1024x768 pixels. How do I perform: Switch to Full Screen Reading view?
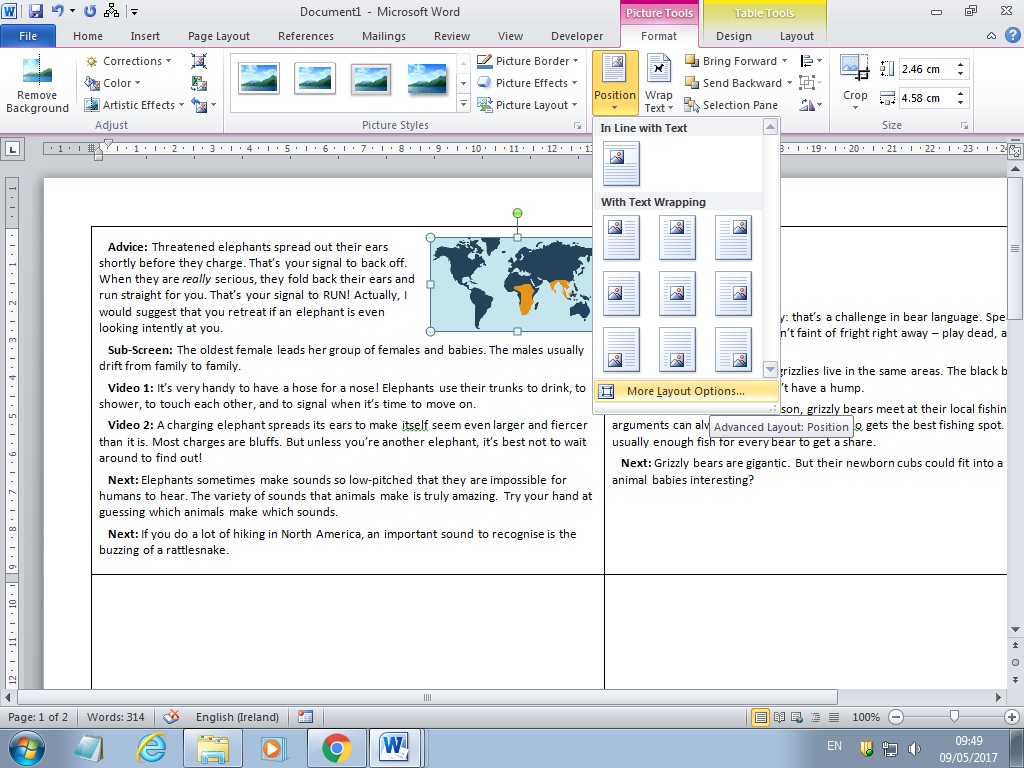point(779,717)
